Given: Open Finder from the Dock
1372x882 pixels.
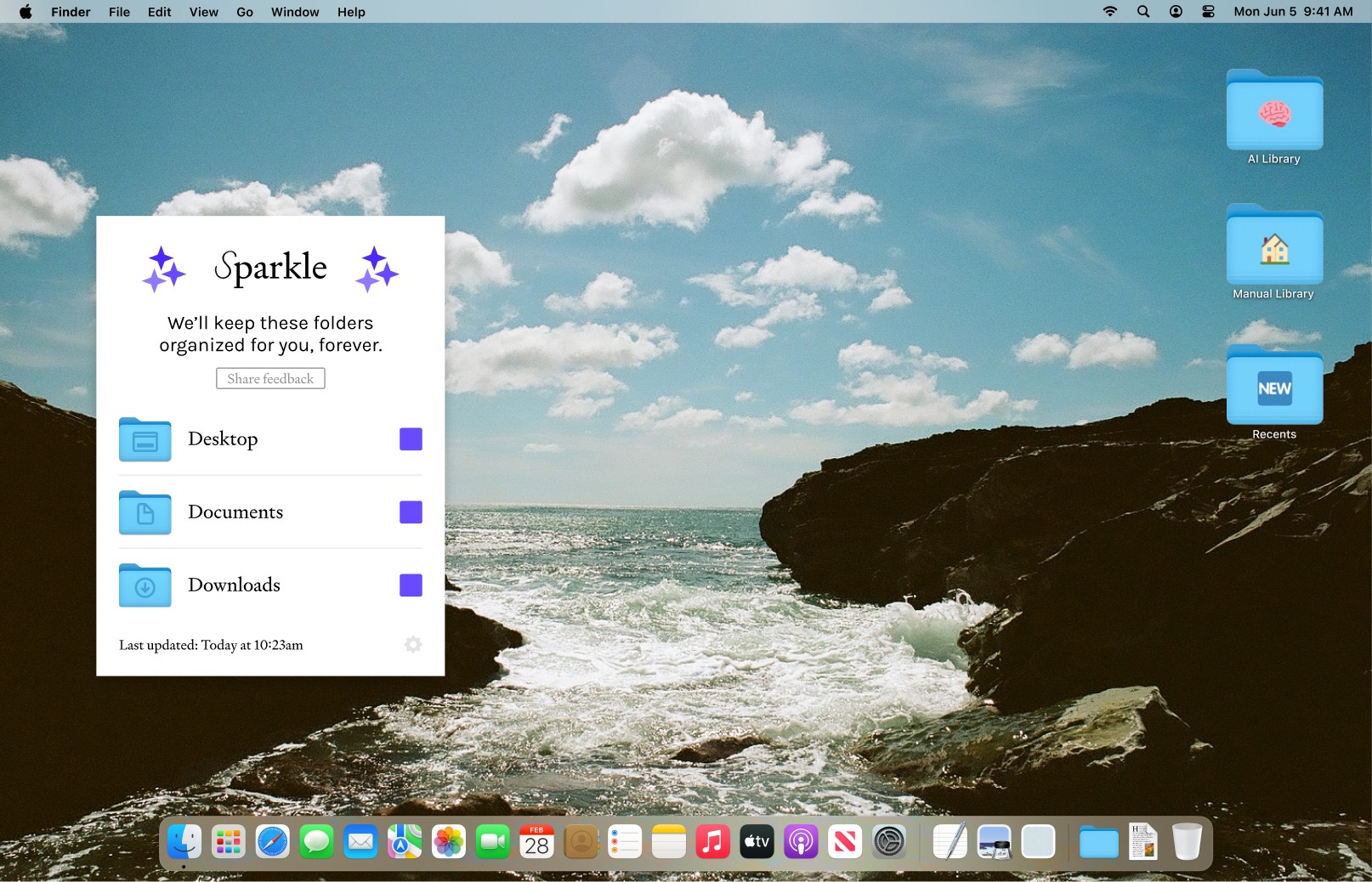Looking at the screenshot, I should (184, 842).
